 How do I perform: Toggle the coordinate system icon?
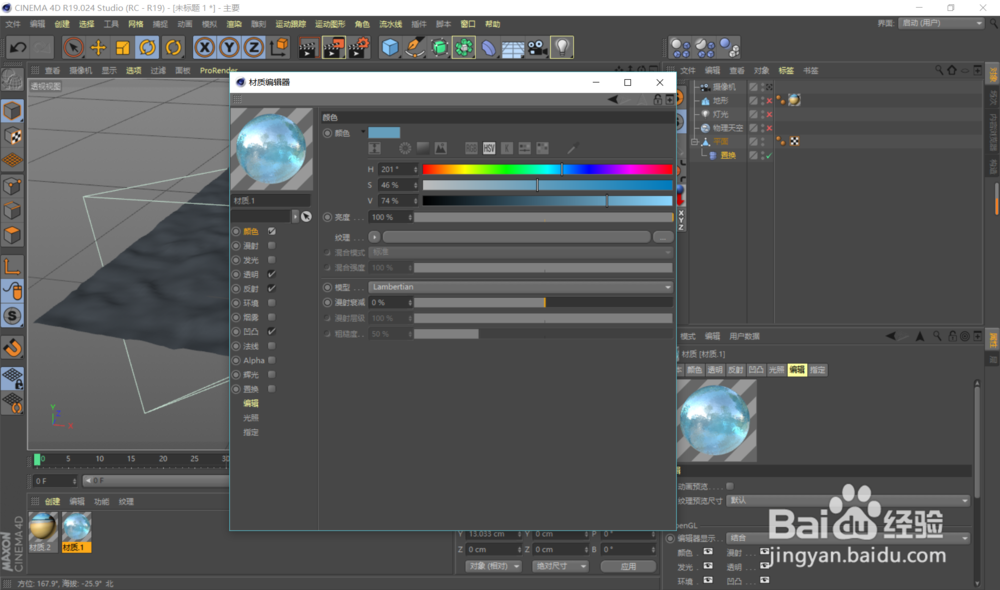coord(279,47)
